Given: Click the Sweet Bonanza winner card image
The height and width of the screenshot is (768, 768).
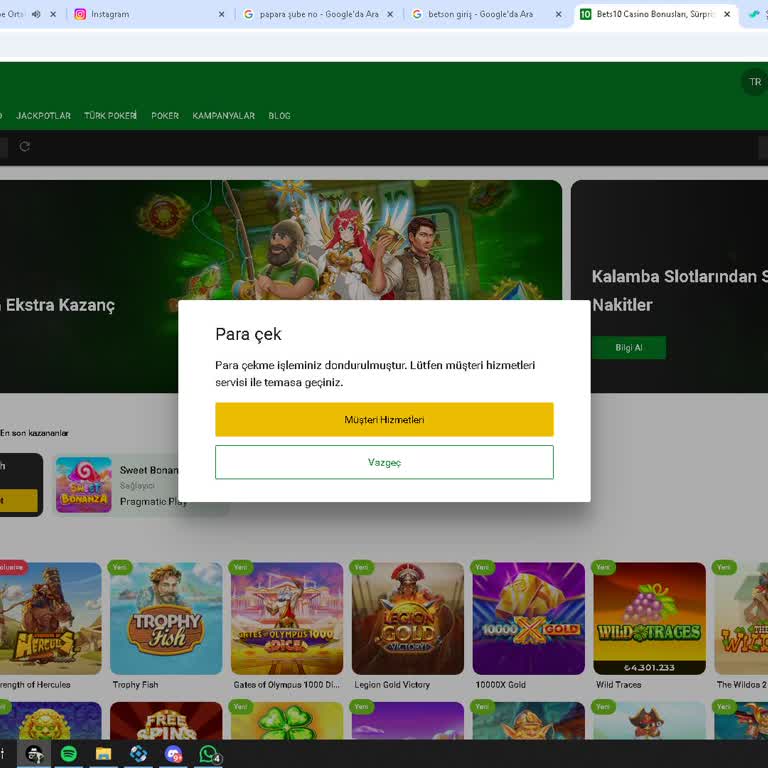Looking at the screenshot, I should [x=84, y=484].
